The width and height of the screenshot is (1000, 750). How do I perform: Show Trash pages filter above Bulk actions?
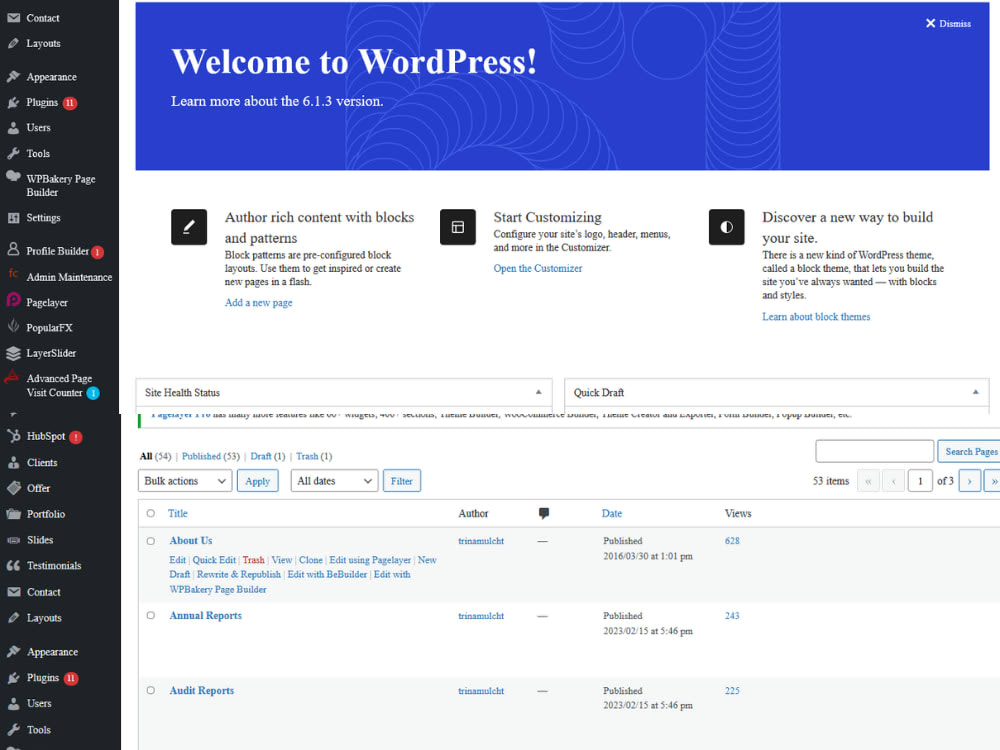click(314, 456)
